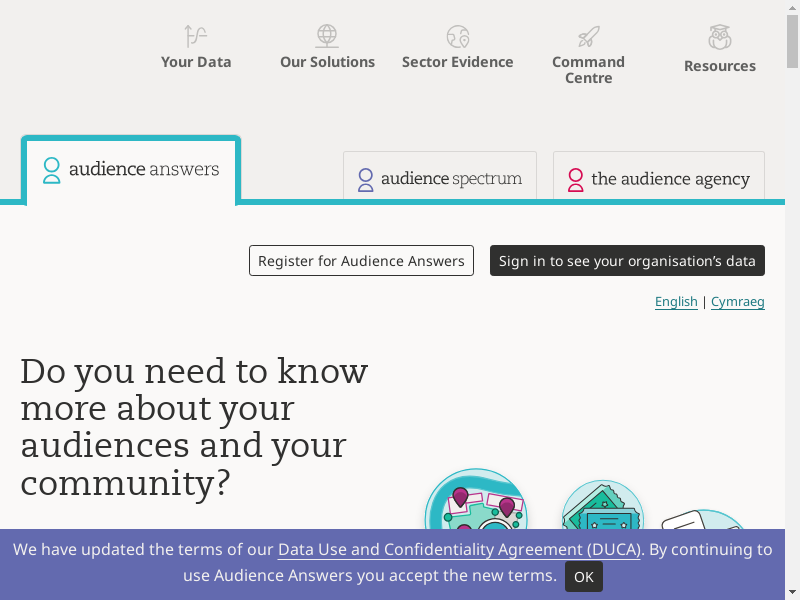
Task: Click the vertical page scrollbar
Action: point(792,300)
